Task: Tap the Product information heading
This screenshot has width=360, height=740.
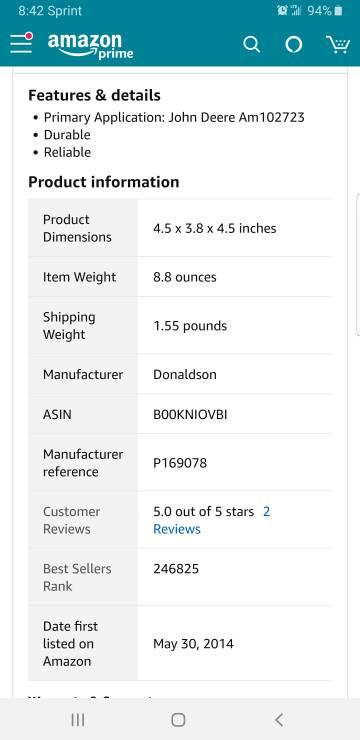Action: [104, 182]
